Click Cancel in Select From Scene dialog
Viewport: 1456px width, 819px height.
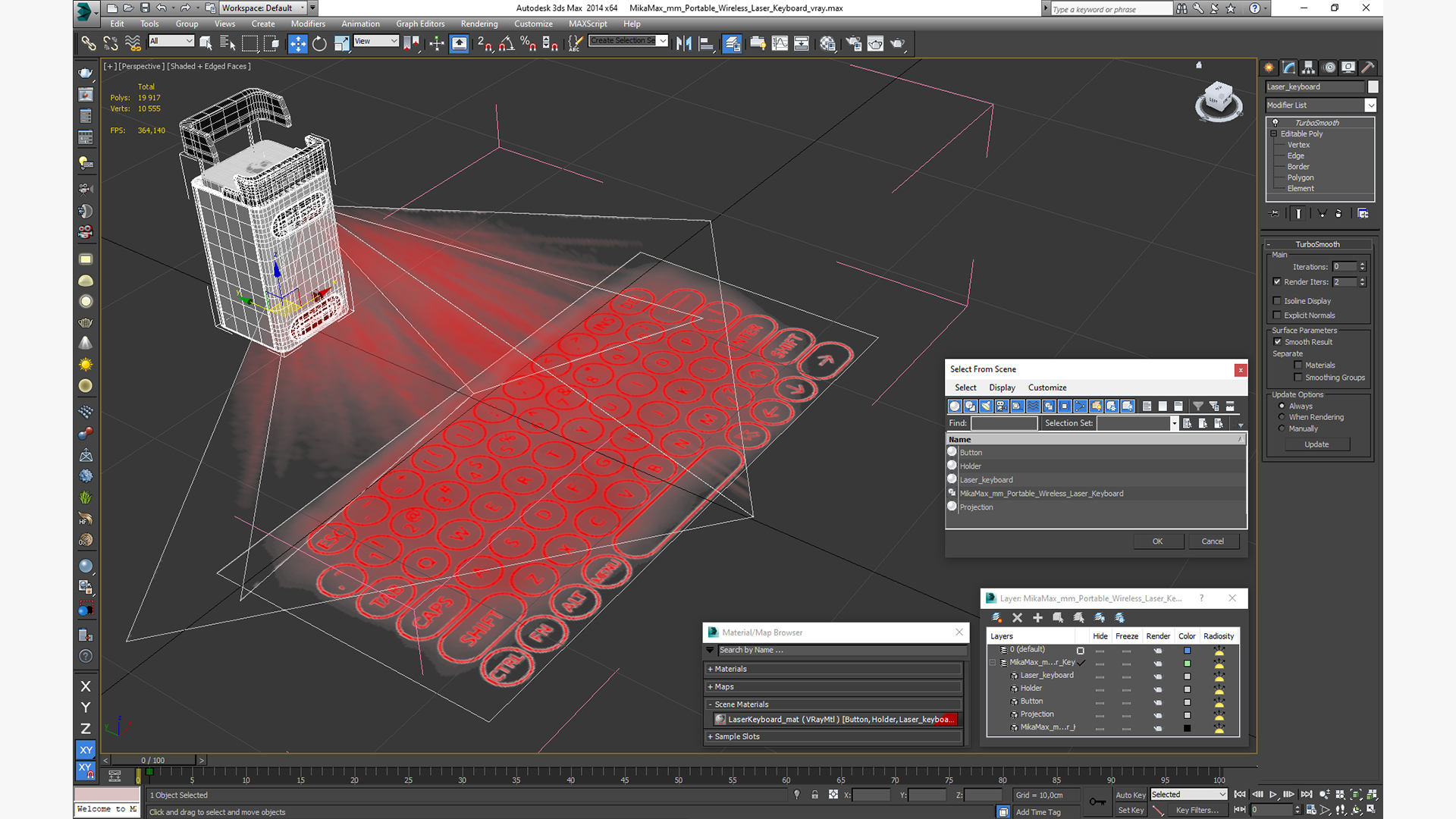pyautogui.click(x=1213, y=541)
